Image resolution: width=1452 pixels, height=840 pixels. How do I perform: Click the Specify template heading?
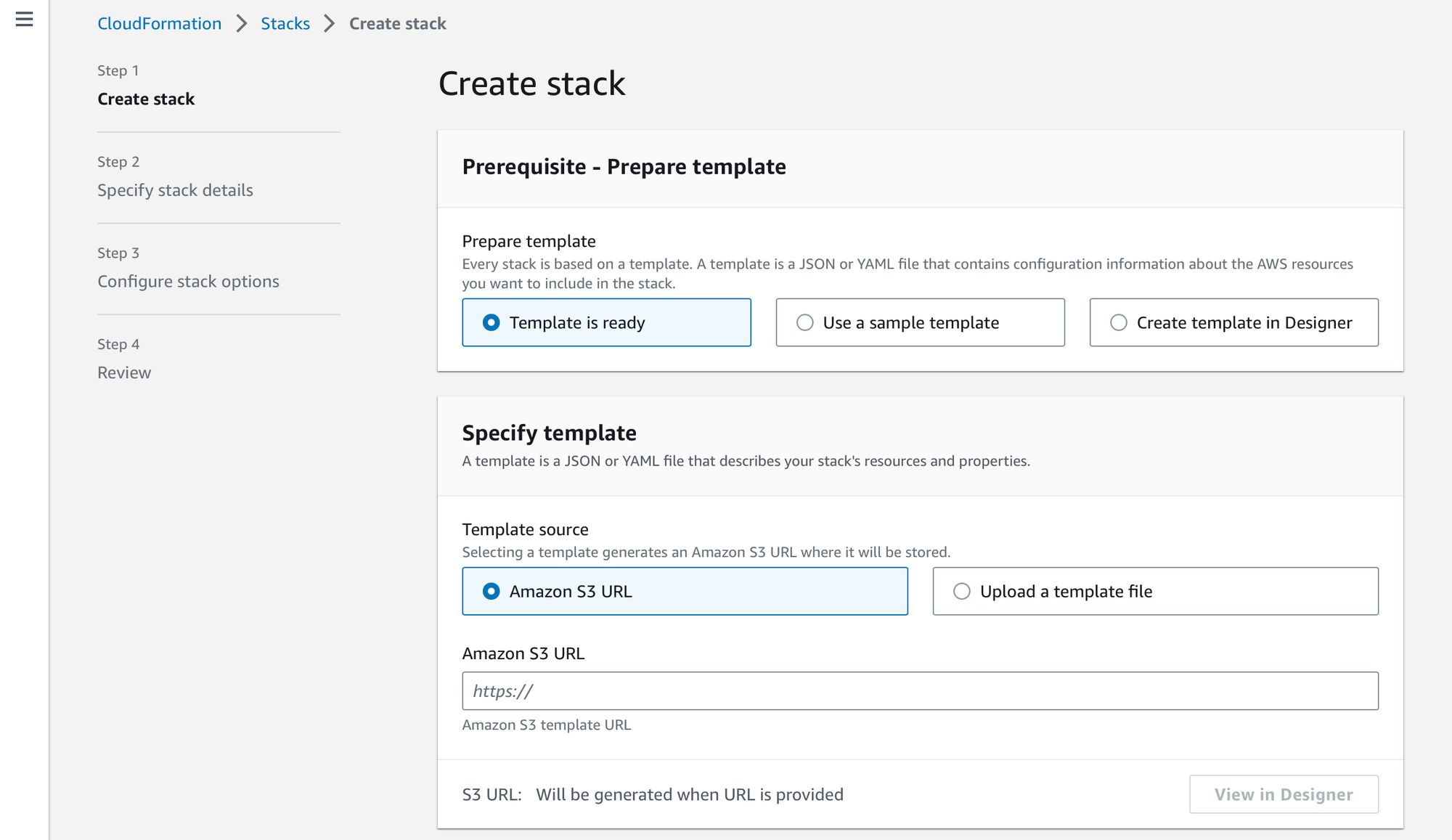(549, 433)
